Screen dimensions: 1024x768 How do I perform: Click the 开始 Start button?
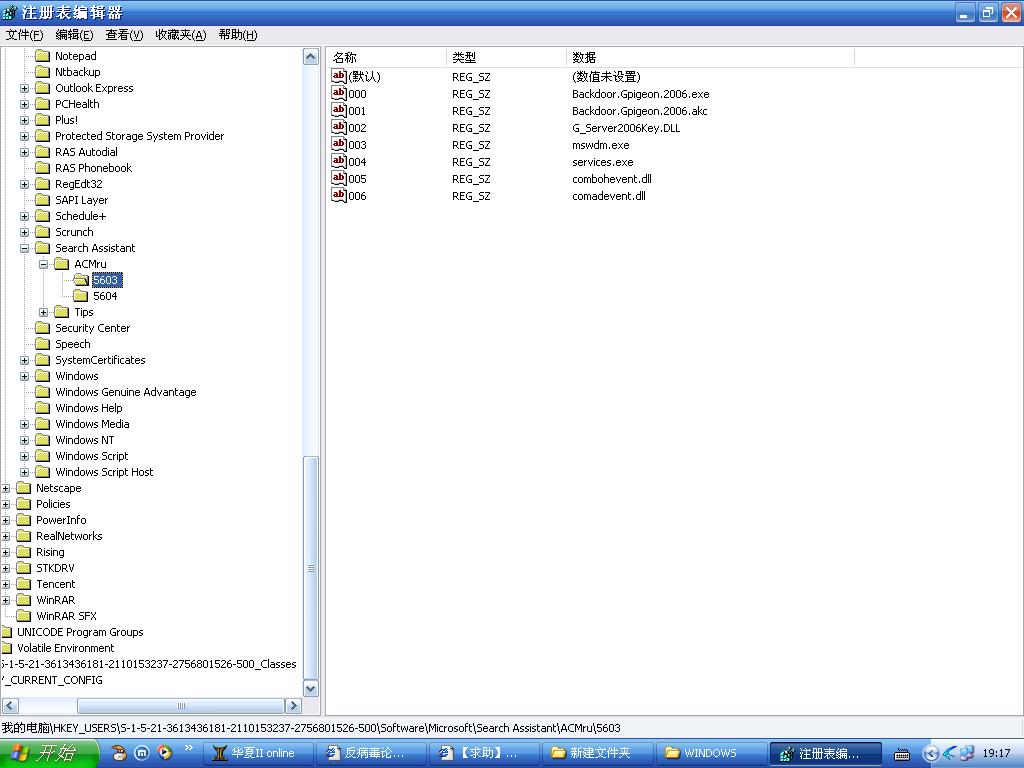[x=49, y=753]
